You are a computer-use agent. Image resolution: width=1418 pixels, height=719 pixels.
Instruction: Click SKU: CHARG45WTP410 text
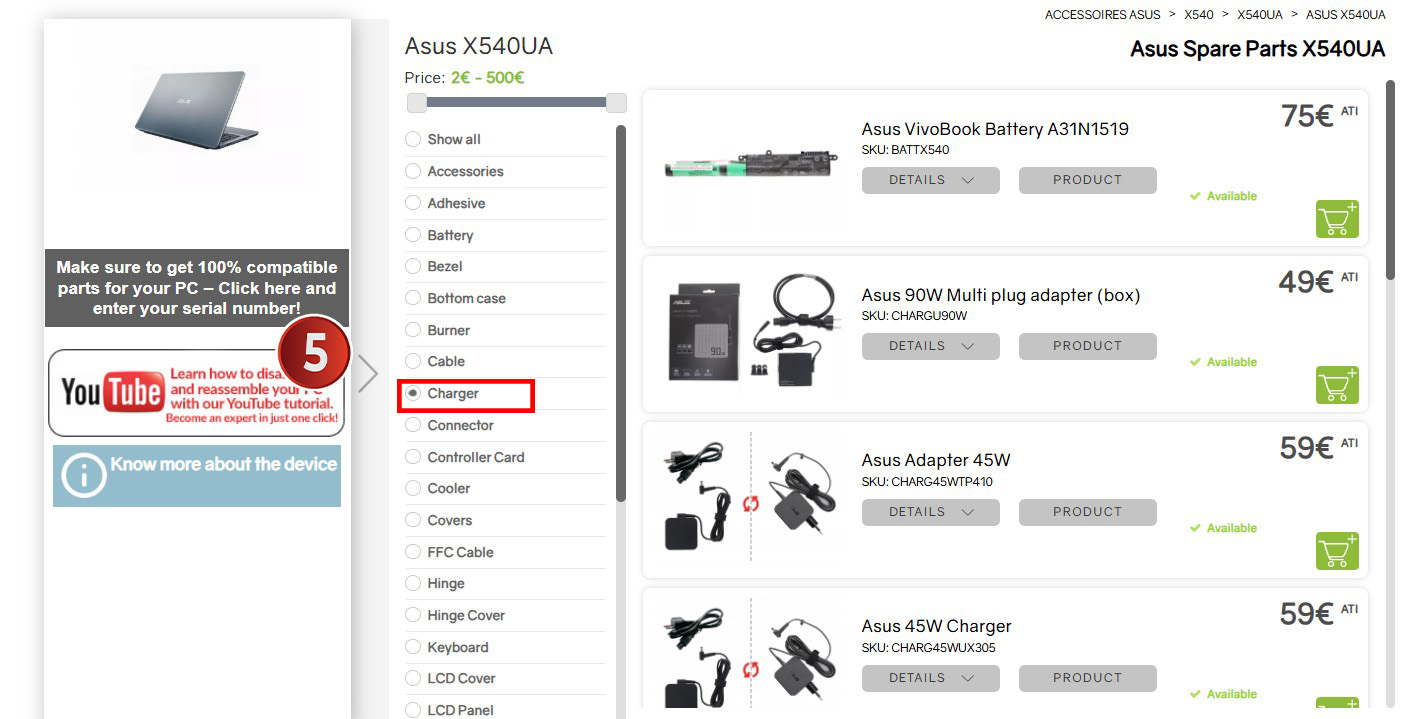tap(927, 482)
